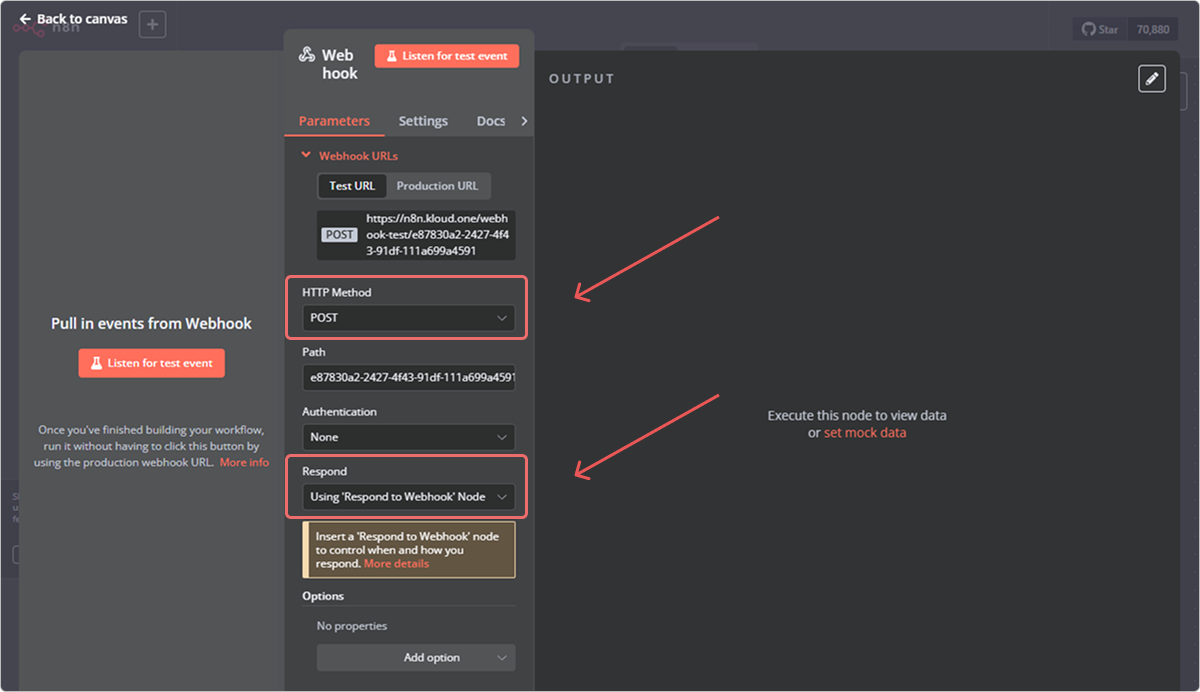
Task: Click the header Listen for test event button
Action: [x=447, y=56]
